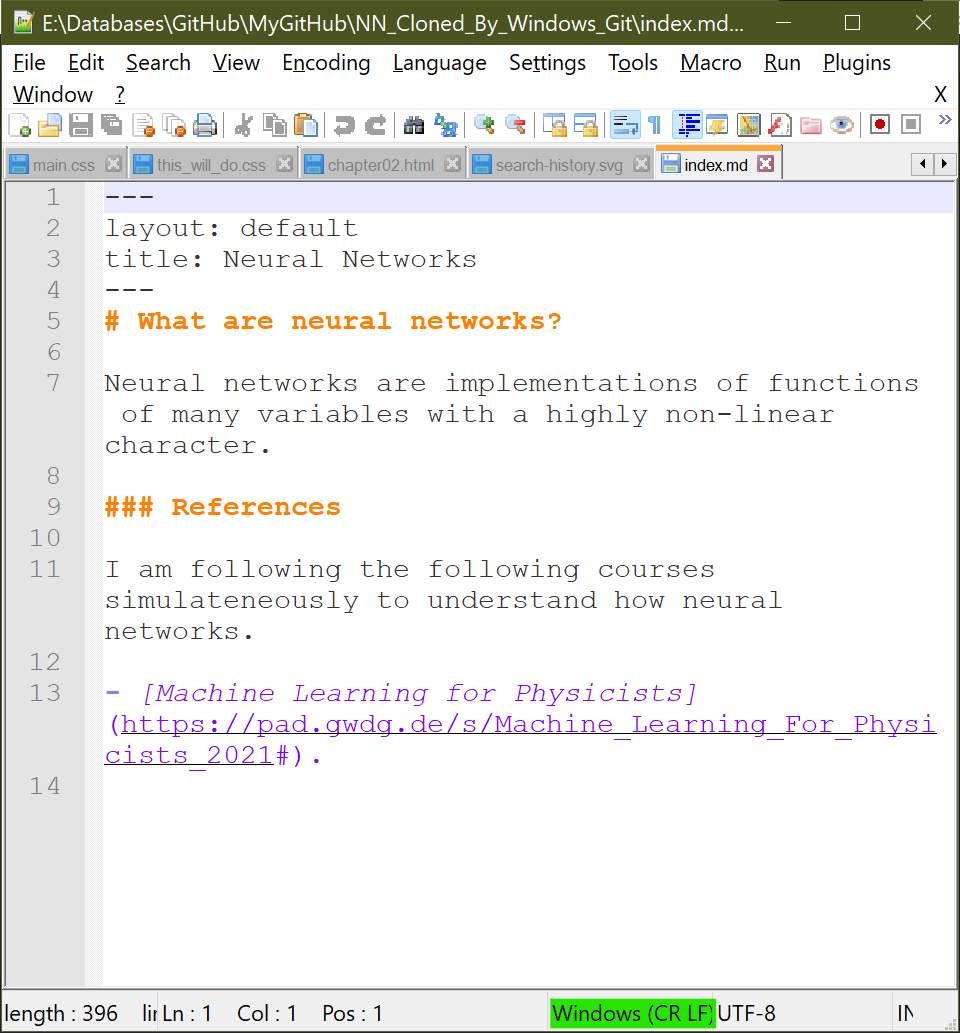
Task: Close the search-history.svg tab
Action: (x=641, y=162)
